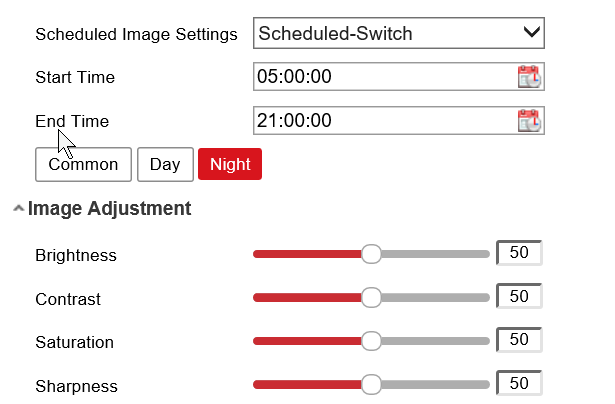The image size is (615, 404).
Task: Switch to the Day tab
Action: tap(165, 165)
